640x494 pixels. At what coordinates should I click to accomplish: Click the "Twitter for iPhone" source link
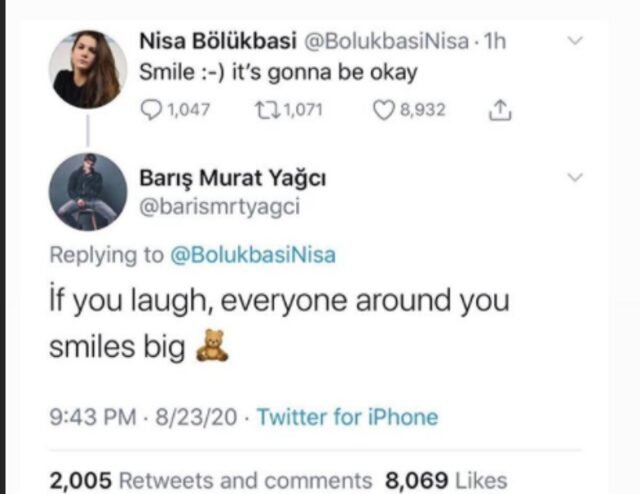(347, 417)
